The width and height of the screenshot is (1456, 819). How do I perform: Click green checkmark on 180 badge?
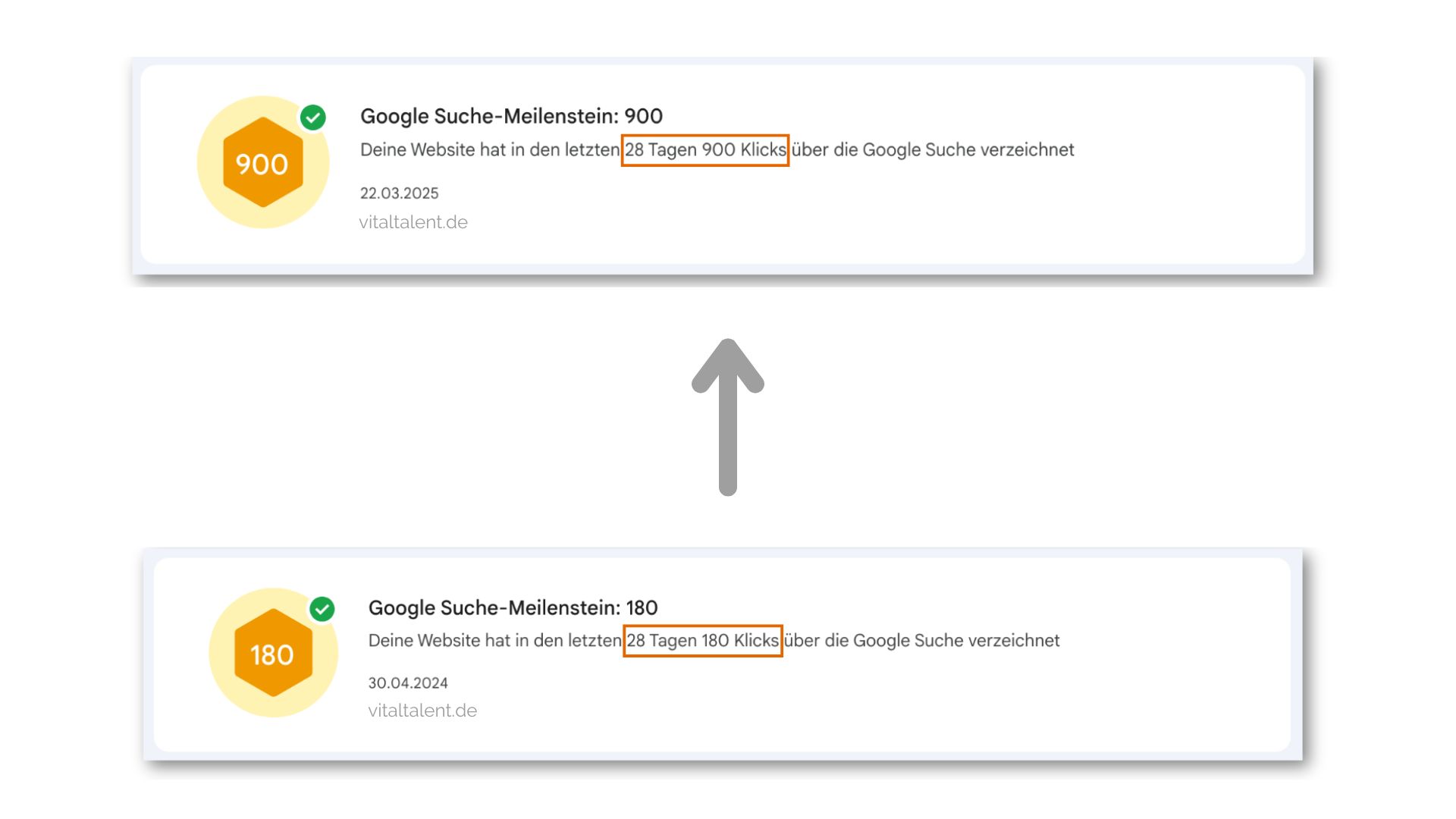(322, 609)
